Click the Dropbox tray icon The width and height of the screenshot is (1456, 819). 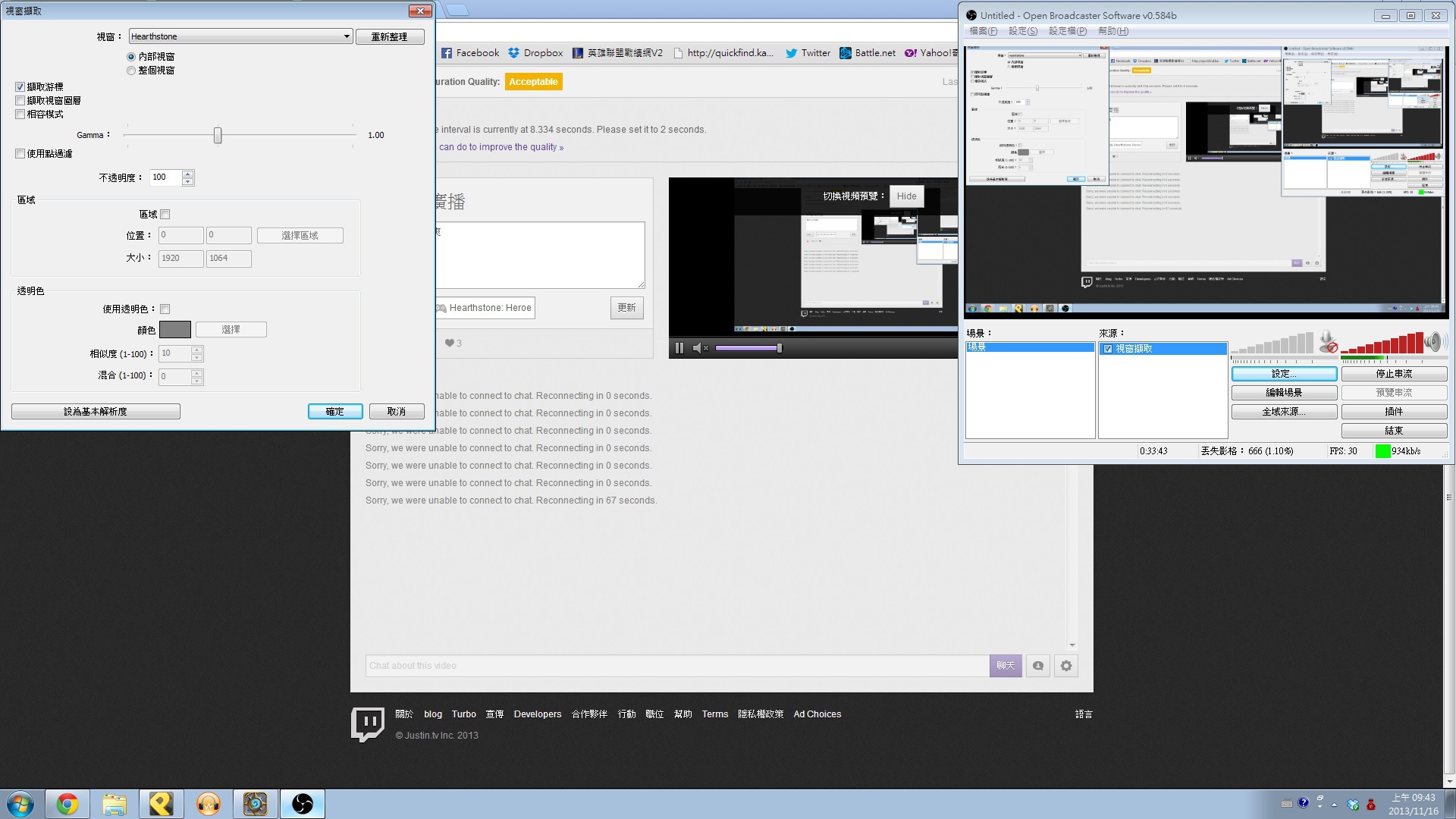click(1353, 805)
